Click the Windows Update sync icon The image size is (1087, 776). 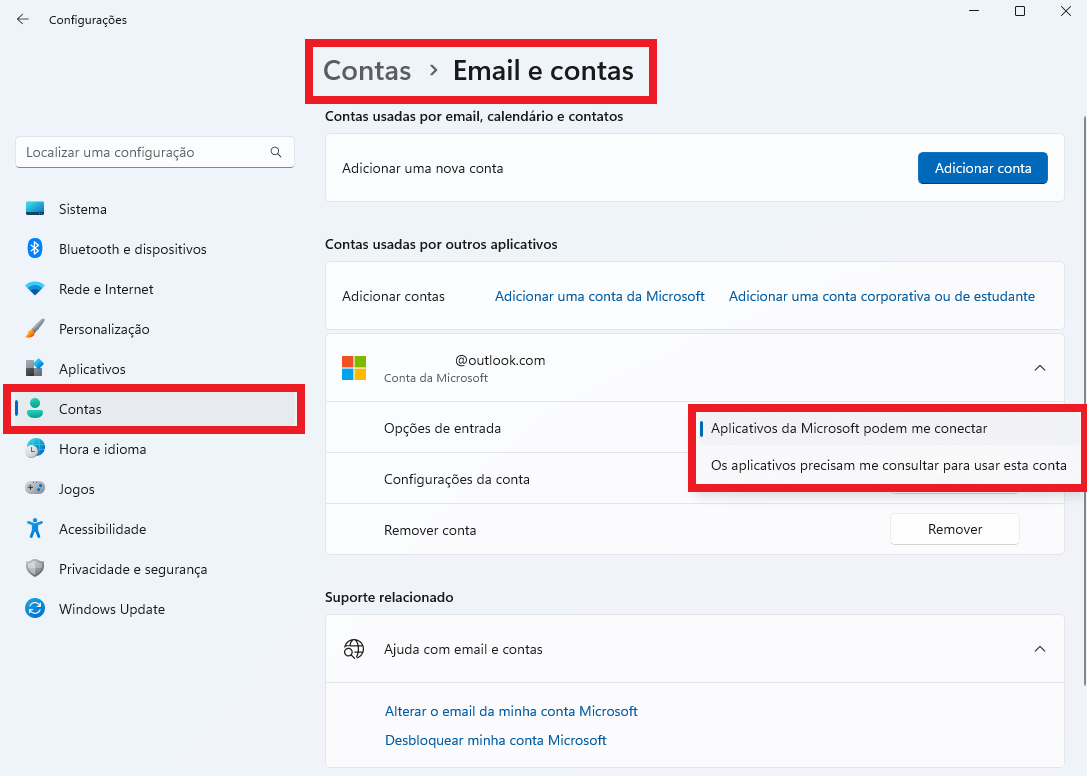[x=35, y=608]
